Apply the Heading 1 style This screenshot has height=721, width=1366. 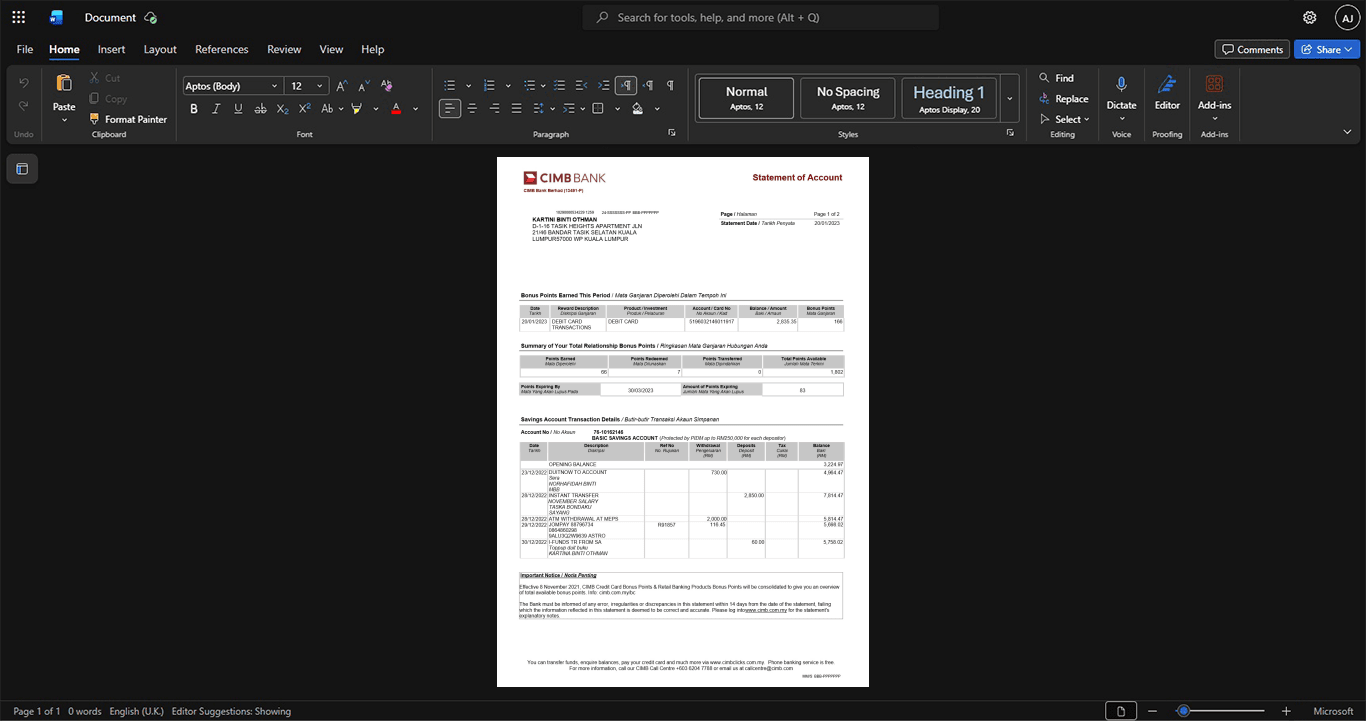[949, 98]
